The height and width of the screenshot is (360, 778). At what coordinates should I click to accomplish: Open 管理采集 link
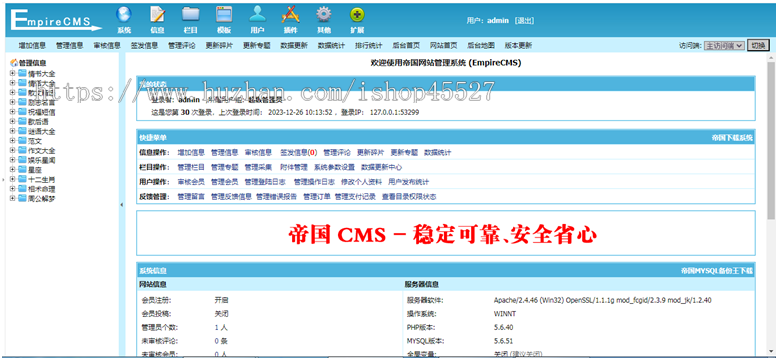pos(258,168)
